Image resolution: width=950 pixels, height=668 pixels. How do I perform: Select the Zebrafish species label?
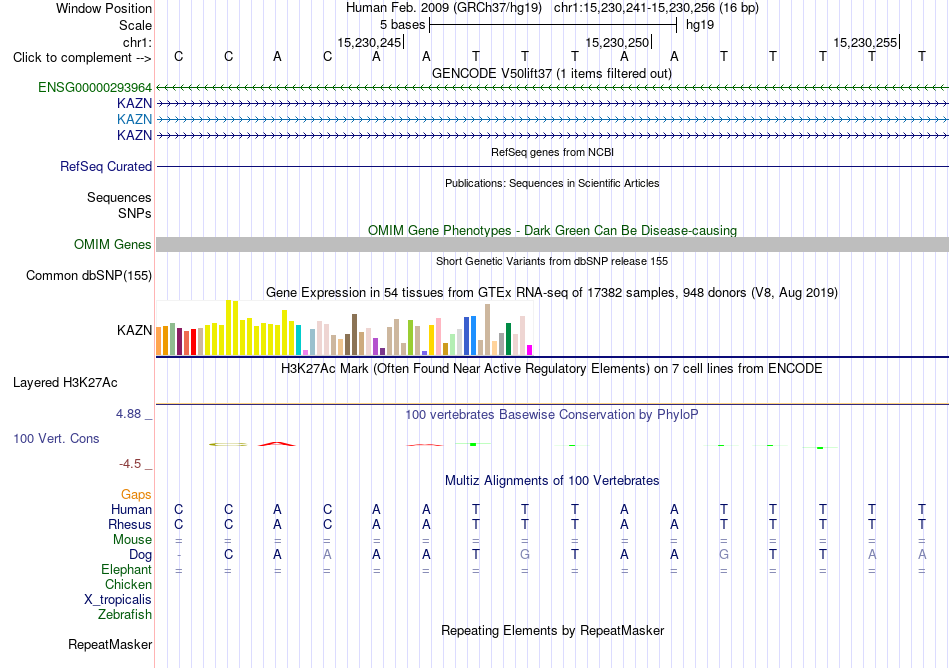(125, 615)
